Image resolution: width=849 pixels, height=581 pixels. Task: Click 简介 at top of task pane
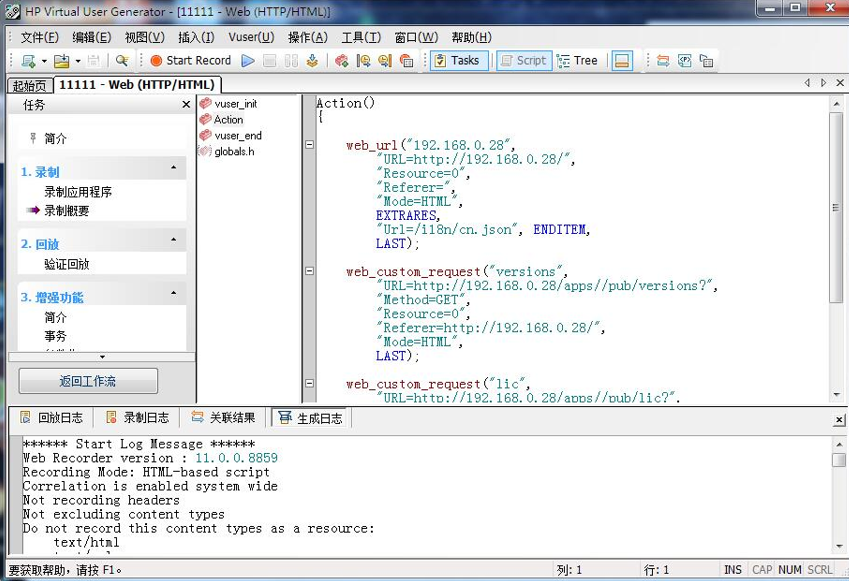coord(55,139)
